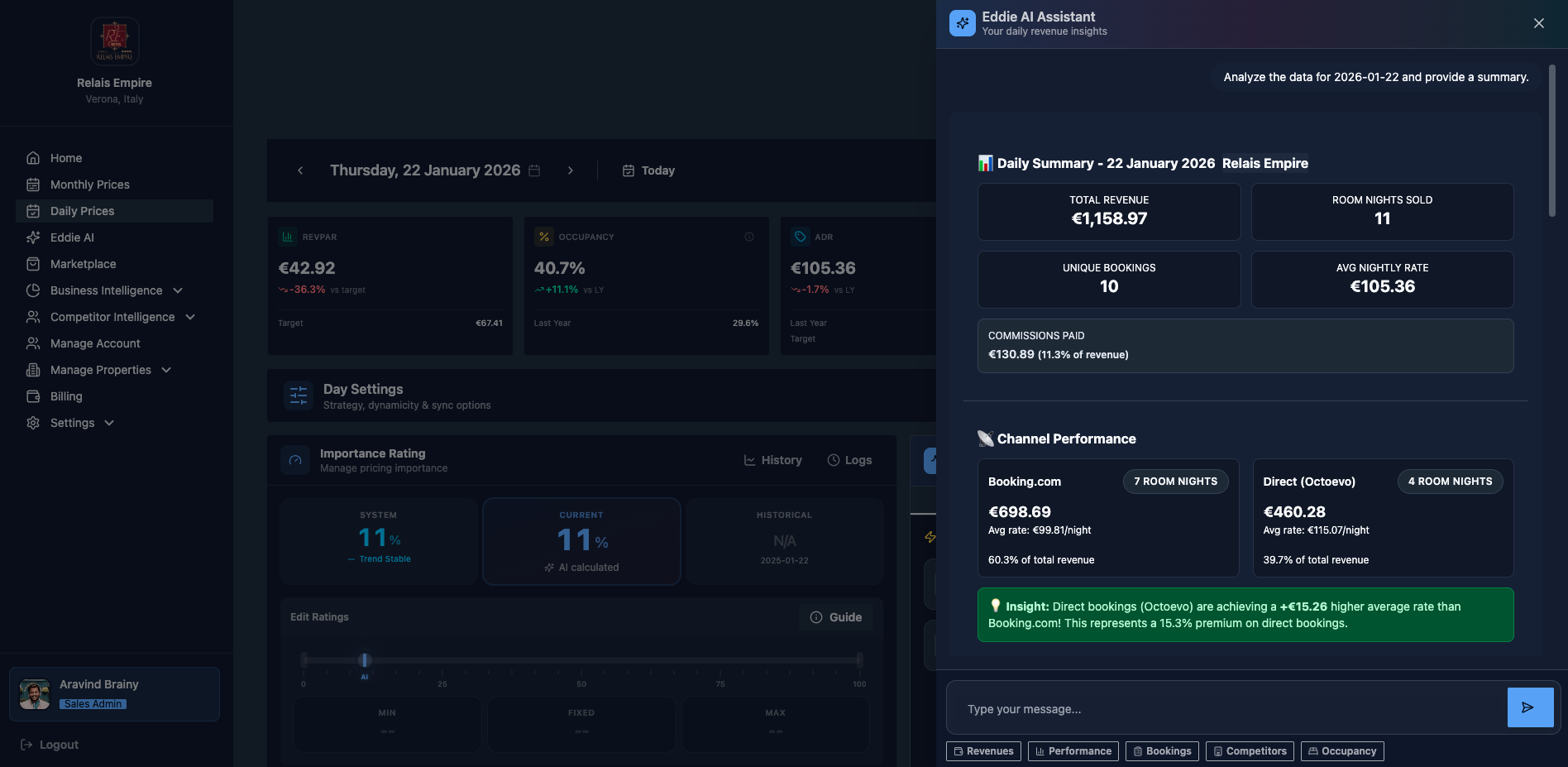1568x767 pixels.
Task: Go to the previous day arrow
Action: click(300, 170)
